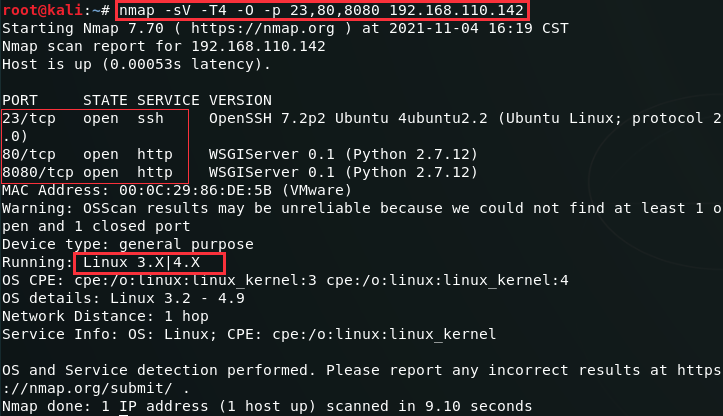Click the SERVICE column header
The width and height of the screenshot is (723, 416).
tap(168, 101)
